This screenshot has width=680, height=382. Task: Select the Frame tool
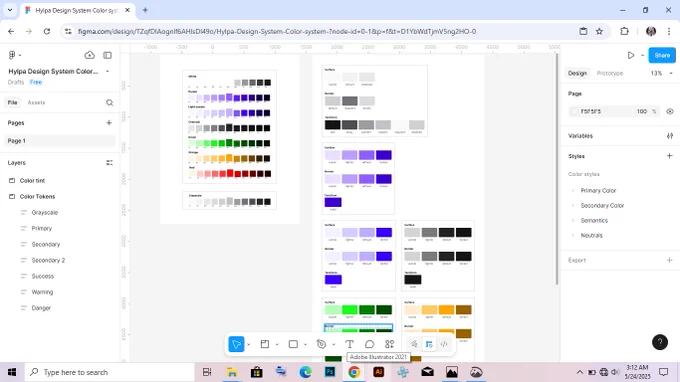[x=265, y=344]
